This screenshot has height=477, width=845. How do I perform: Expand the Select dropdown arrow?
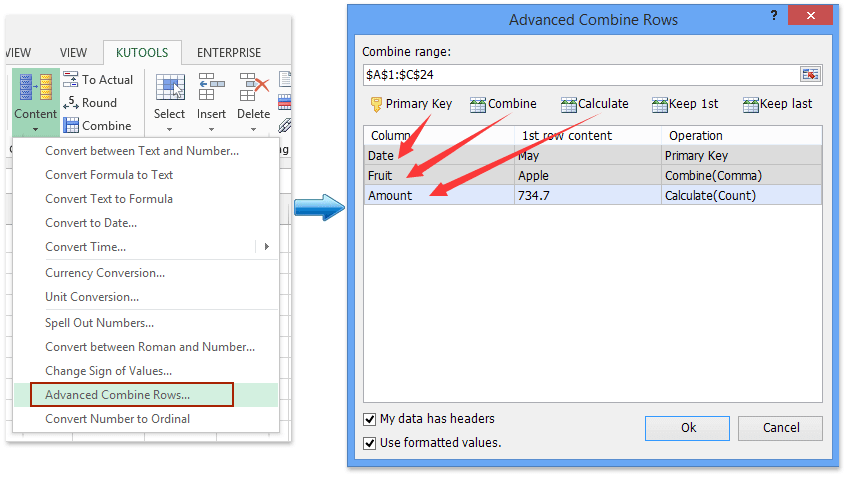click(x=170, y=129)
